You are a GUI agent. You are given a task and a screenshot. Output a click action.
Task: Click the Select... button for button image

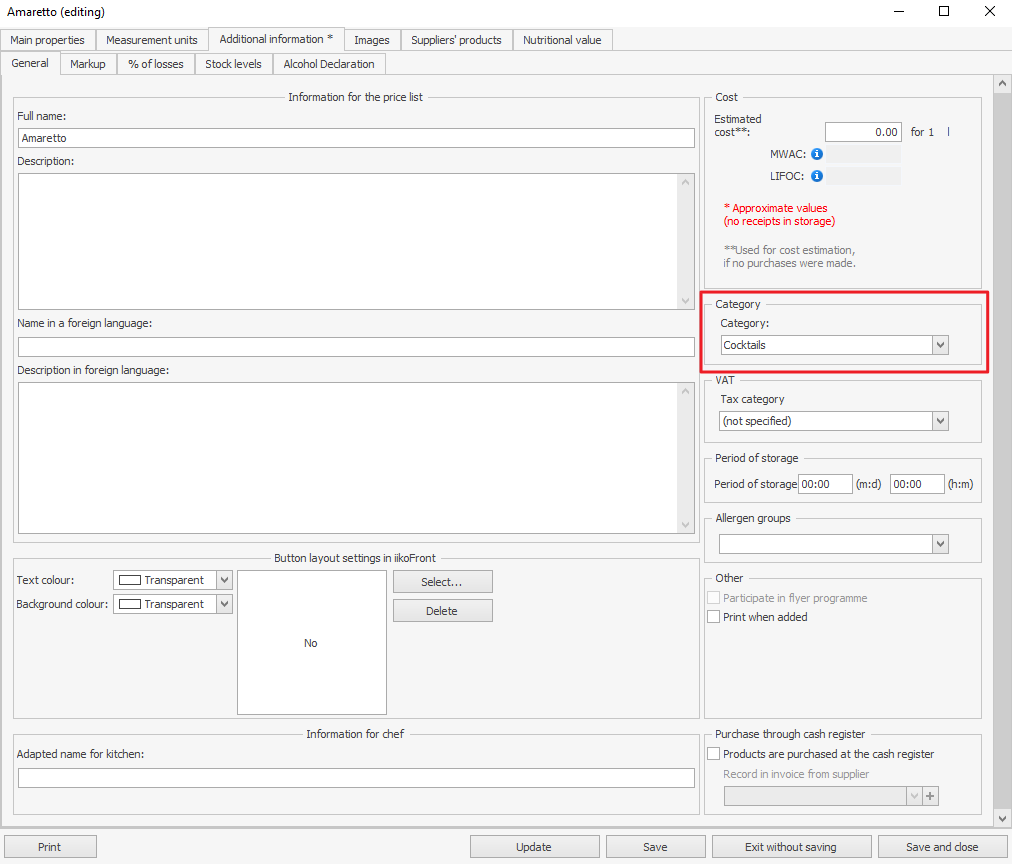tap(442, 582)
